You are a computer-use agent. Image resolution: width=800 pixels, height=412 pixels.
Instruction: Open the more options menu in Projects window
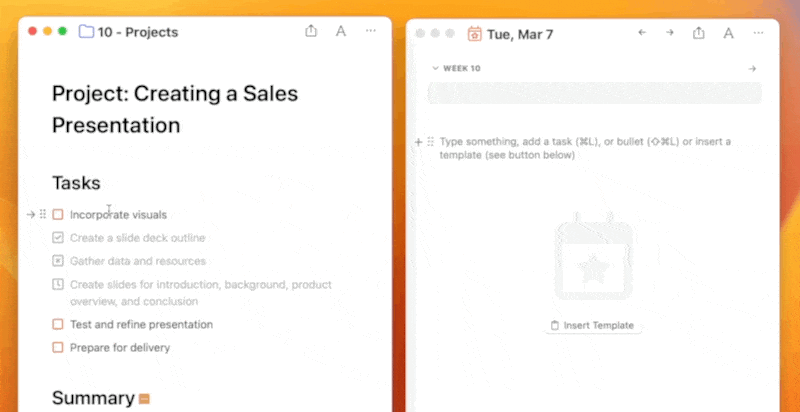pos(371,32)
